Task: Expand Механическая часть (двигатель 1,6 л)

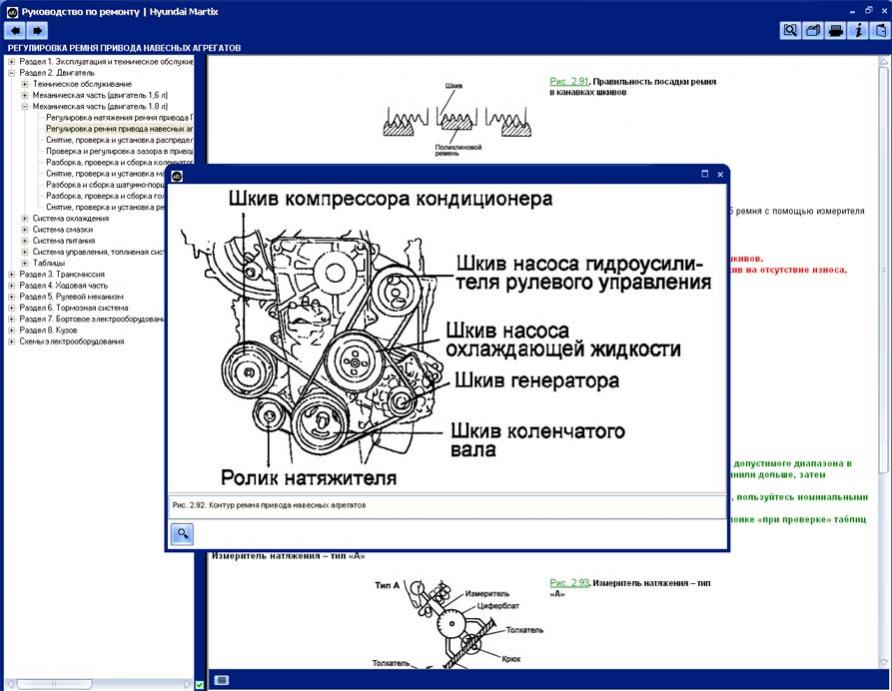Action: pyautogui.click(x=25, y=95)
